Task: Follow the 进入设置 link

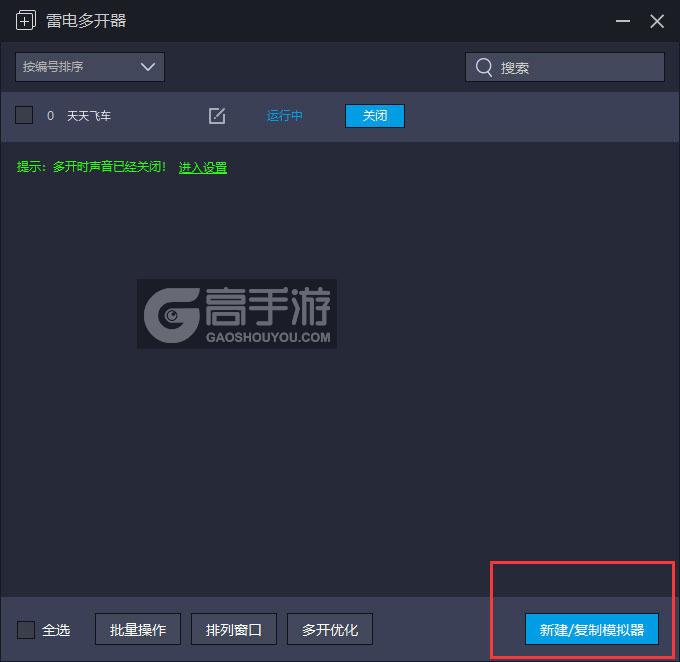Action: (203, 167)
